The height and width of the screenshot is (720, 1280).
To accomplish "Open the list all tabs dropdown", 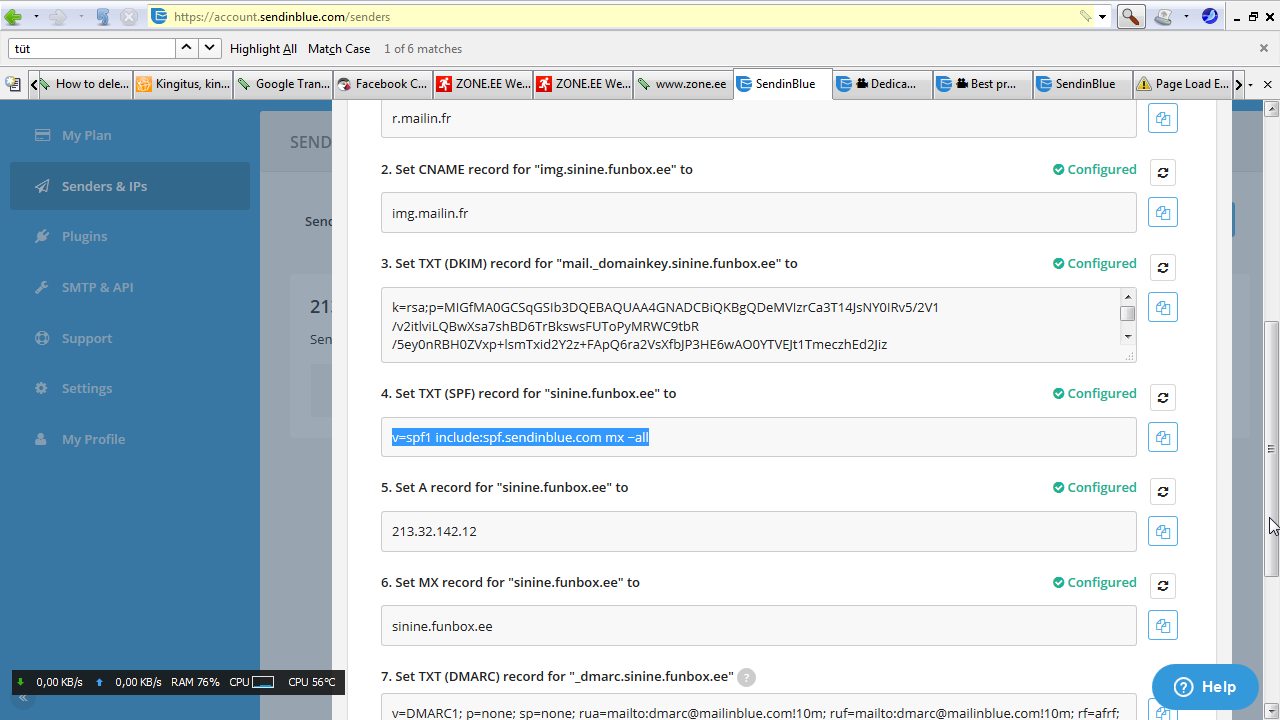I will pyautogui.click(x=1250, y=85).
